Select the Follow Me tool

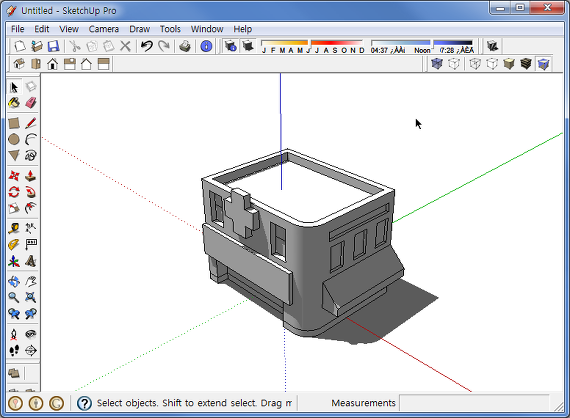pos(31,192)
